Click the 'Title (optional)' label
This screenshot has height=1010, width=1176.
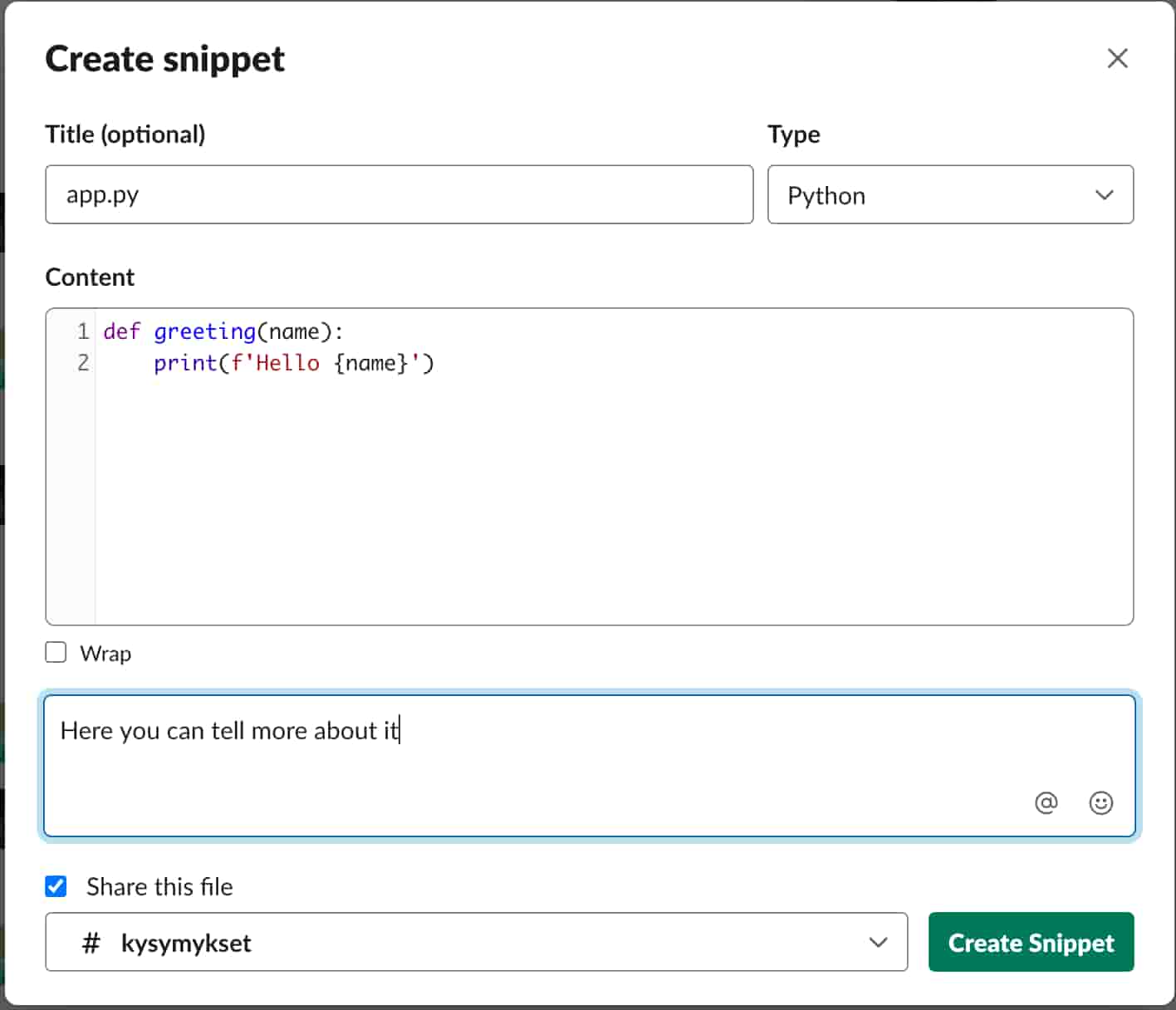click(x=125, y=135)
